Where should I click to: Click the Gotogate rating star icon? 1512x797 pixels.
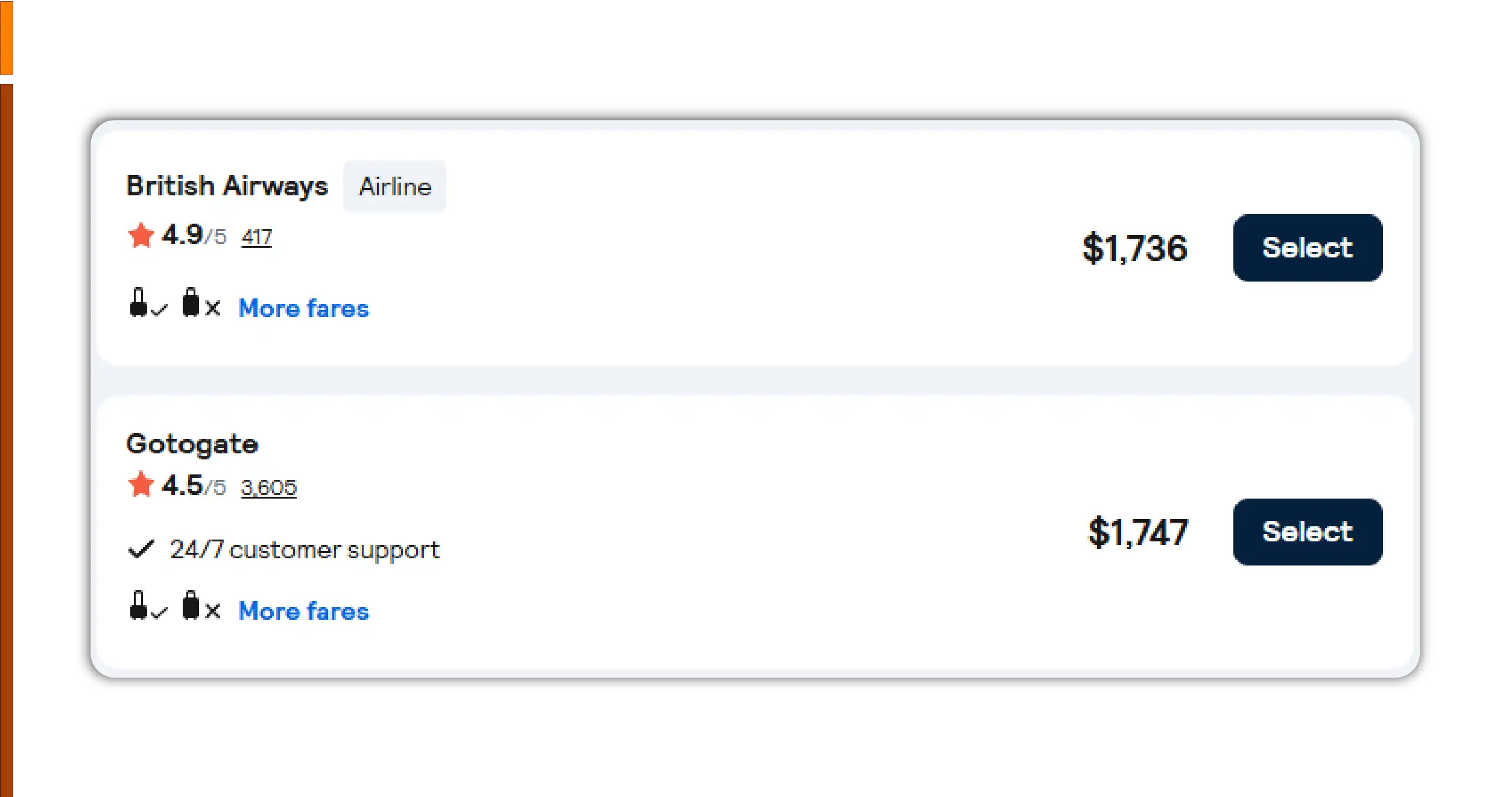(141, 485)
